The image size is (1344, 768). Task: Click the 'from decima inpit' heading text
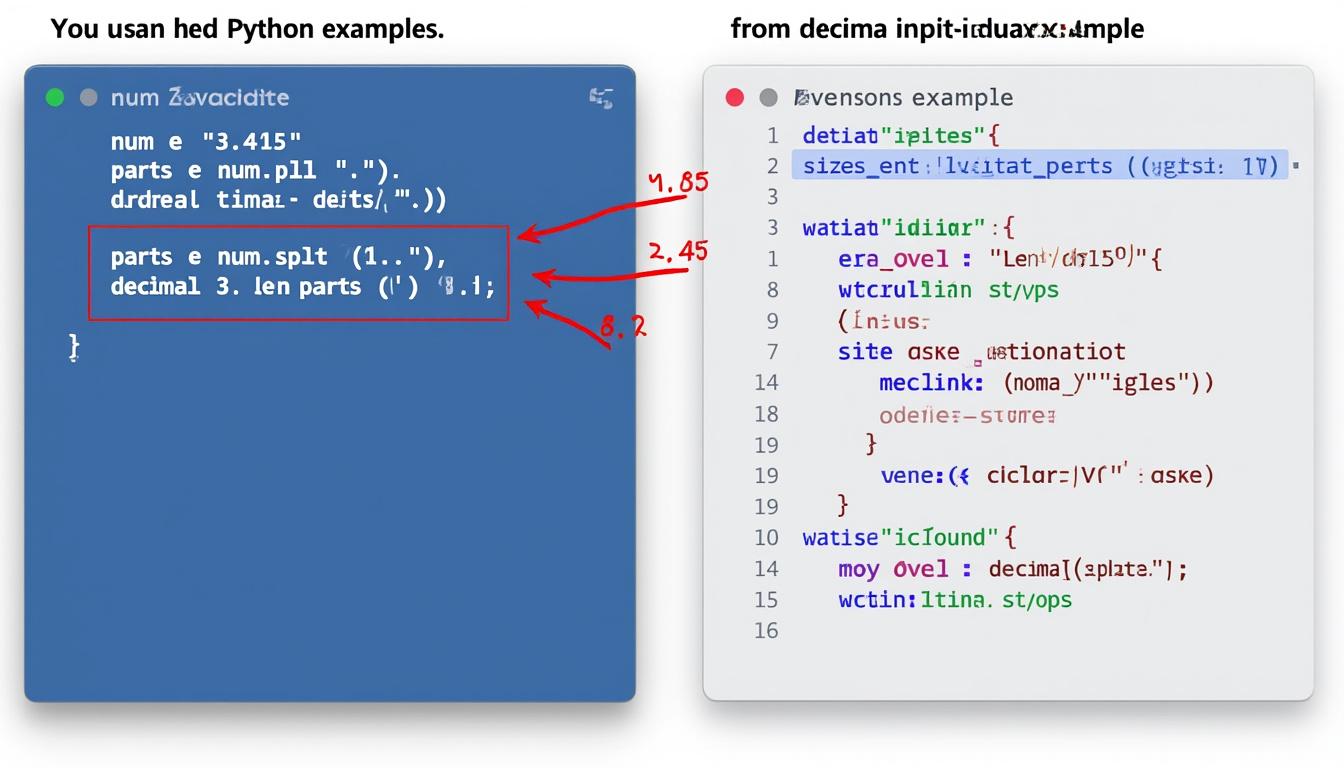tap(938, 28)
